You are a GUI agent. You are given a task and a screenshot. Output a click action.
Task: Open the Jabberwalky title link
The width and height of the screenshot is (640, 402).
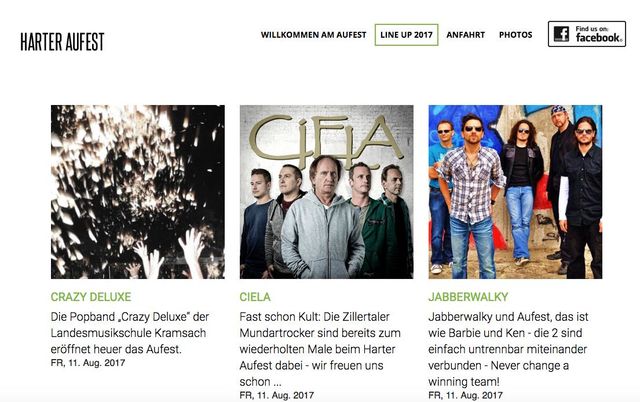468,297
